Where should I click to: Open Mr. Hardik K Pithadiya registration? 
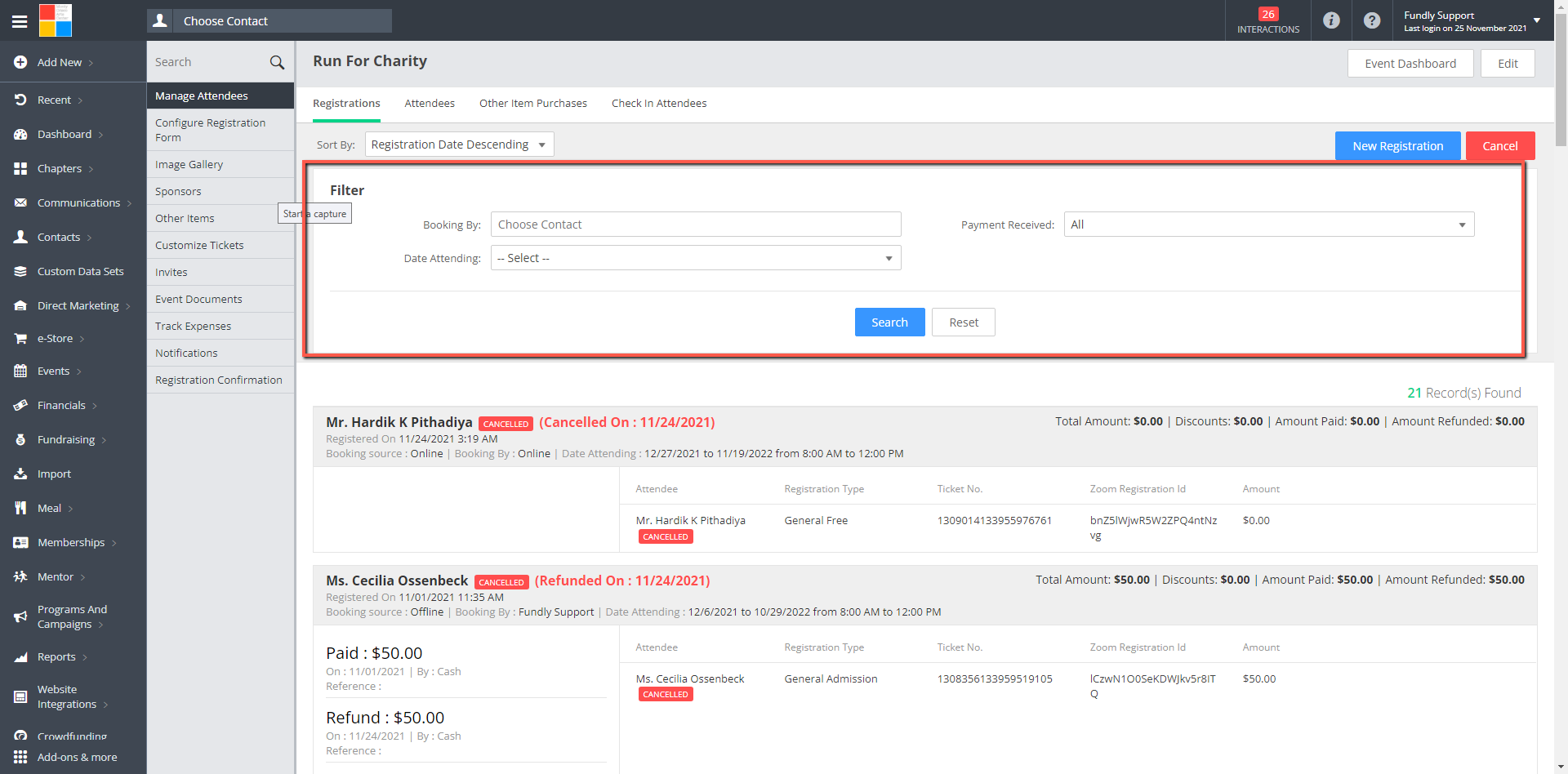tap(399, 422)
